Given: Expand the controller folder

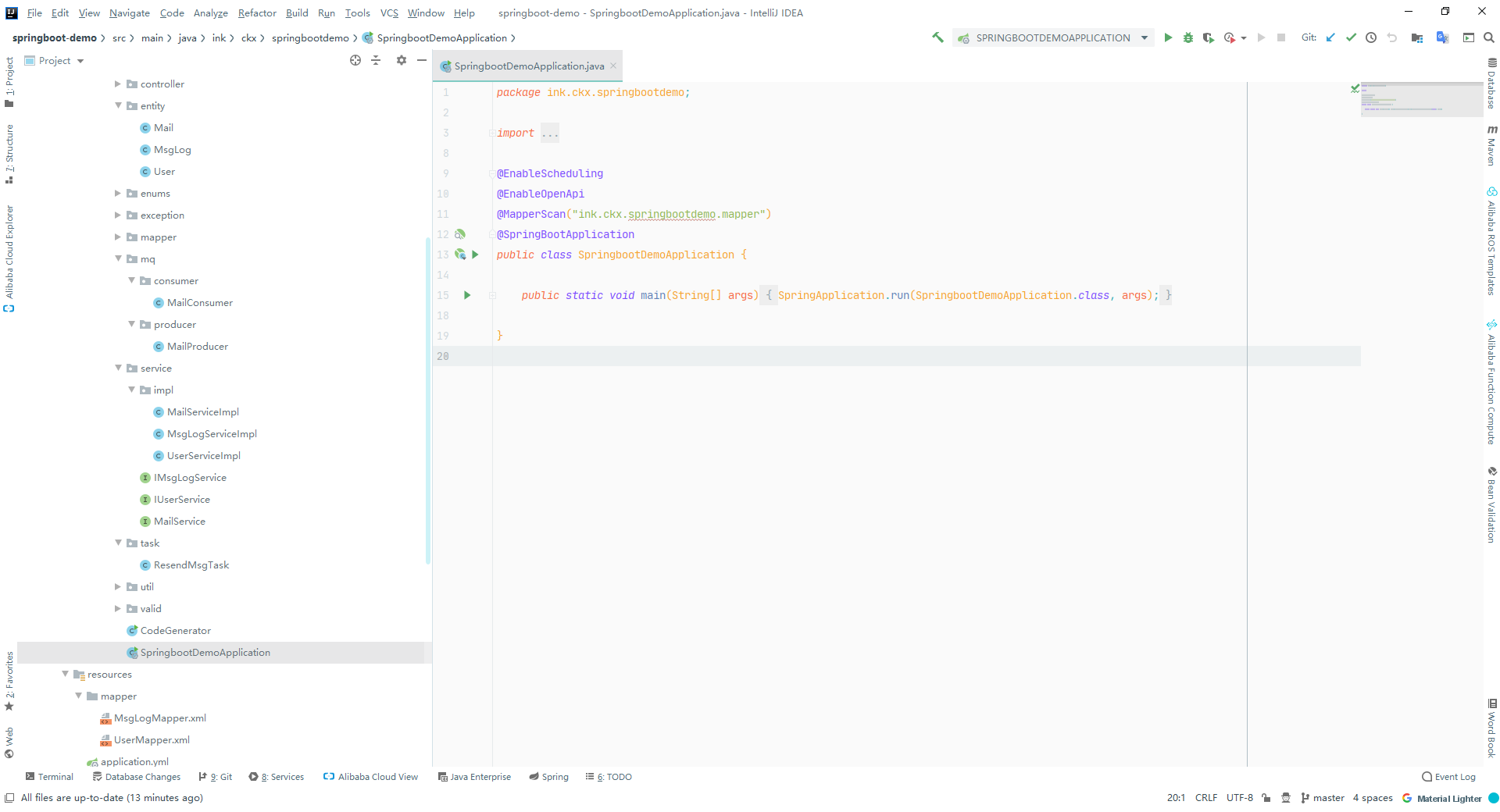Looking at the screenshot, I should click(118, 84).
